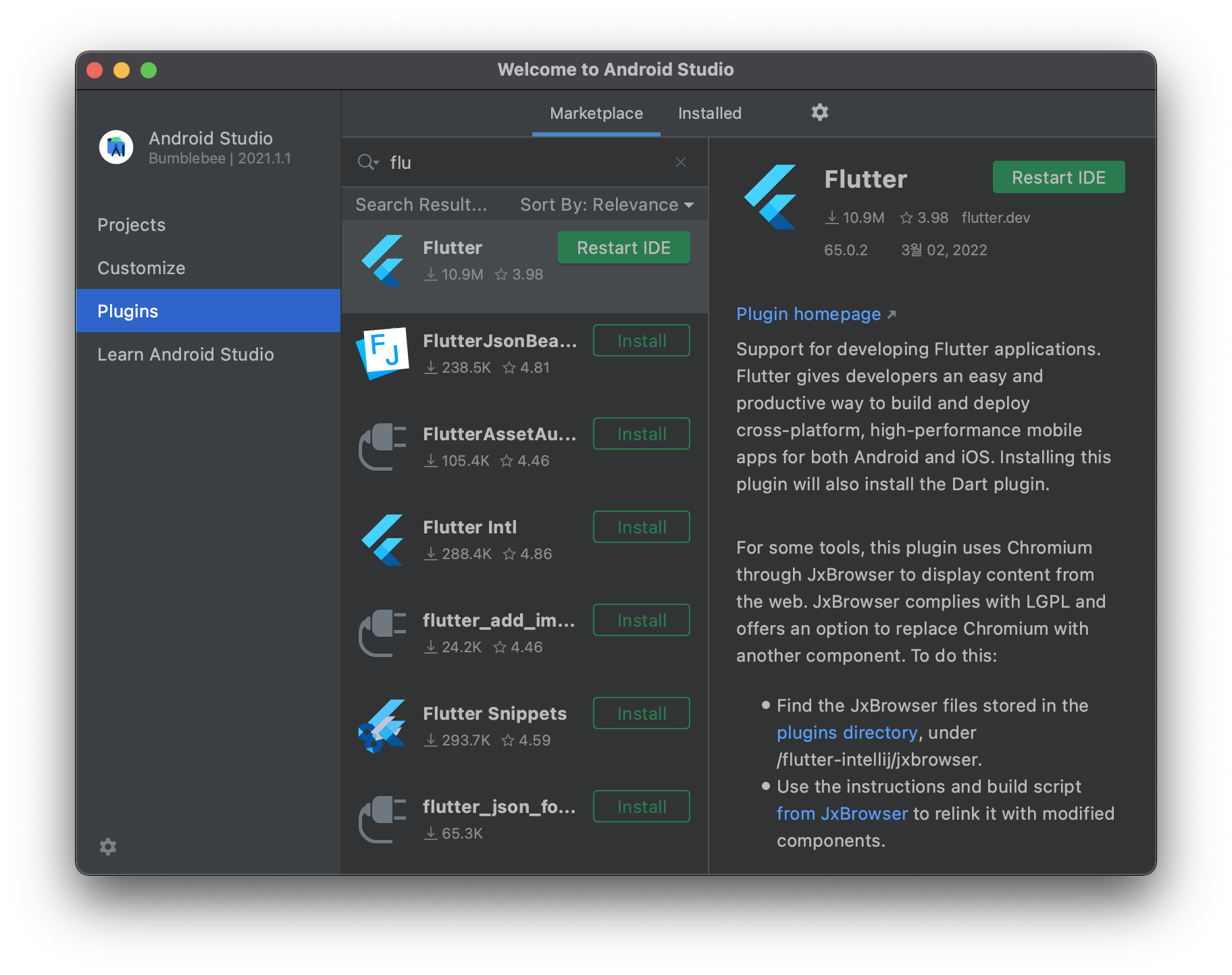1232x975 pixels.
Task: Click the Search Result... header label
Action: 421,205
